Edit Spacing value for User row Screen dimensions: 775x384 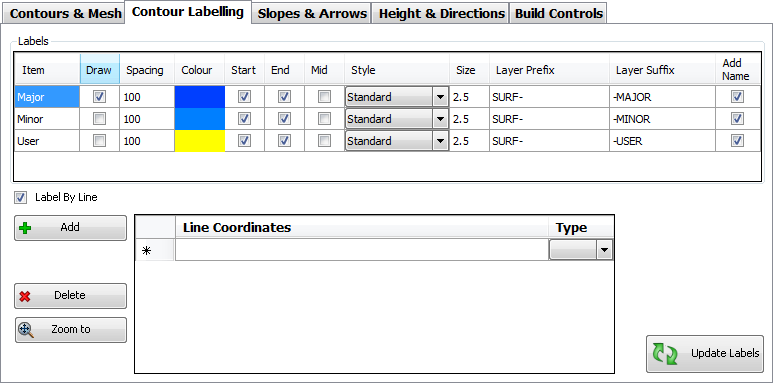(147, 141)
